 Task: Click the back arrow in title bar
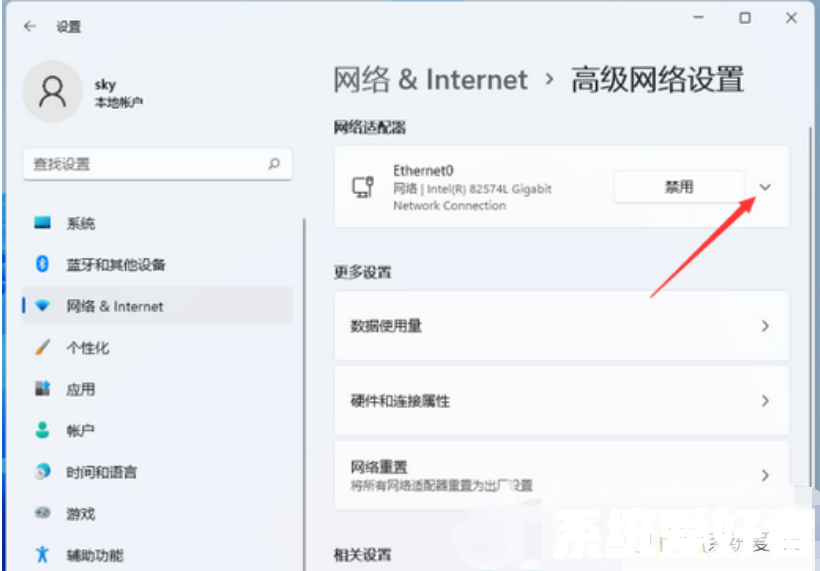point(30,27)
